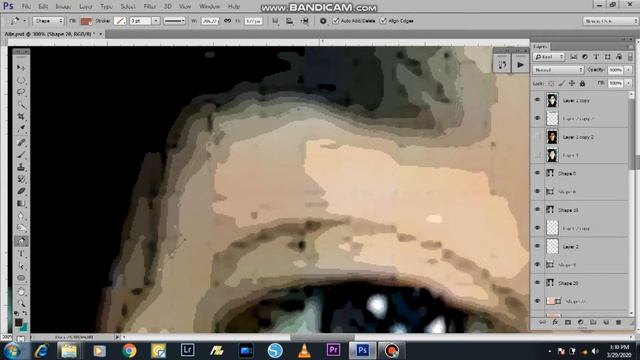Select the Eraser tool
640x360 pixels.
point(21,191)
